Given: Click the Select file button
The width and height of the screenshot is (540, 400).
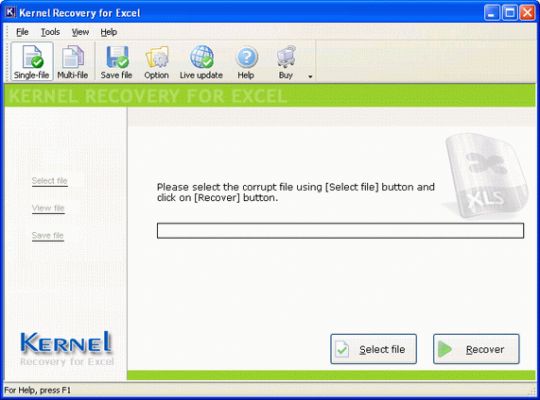Looking at the screenshot, I should point(374,349).
